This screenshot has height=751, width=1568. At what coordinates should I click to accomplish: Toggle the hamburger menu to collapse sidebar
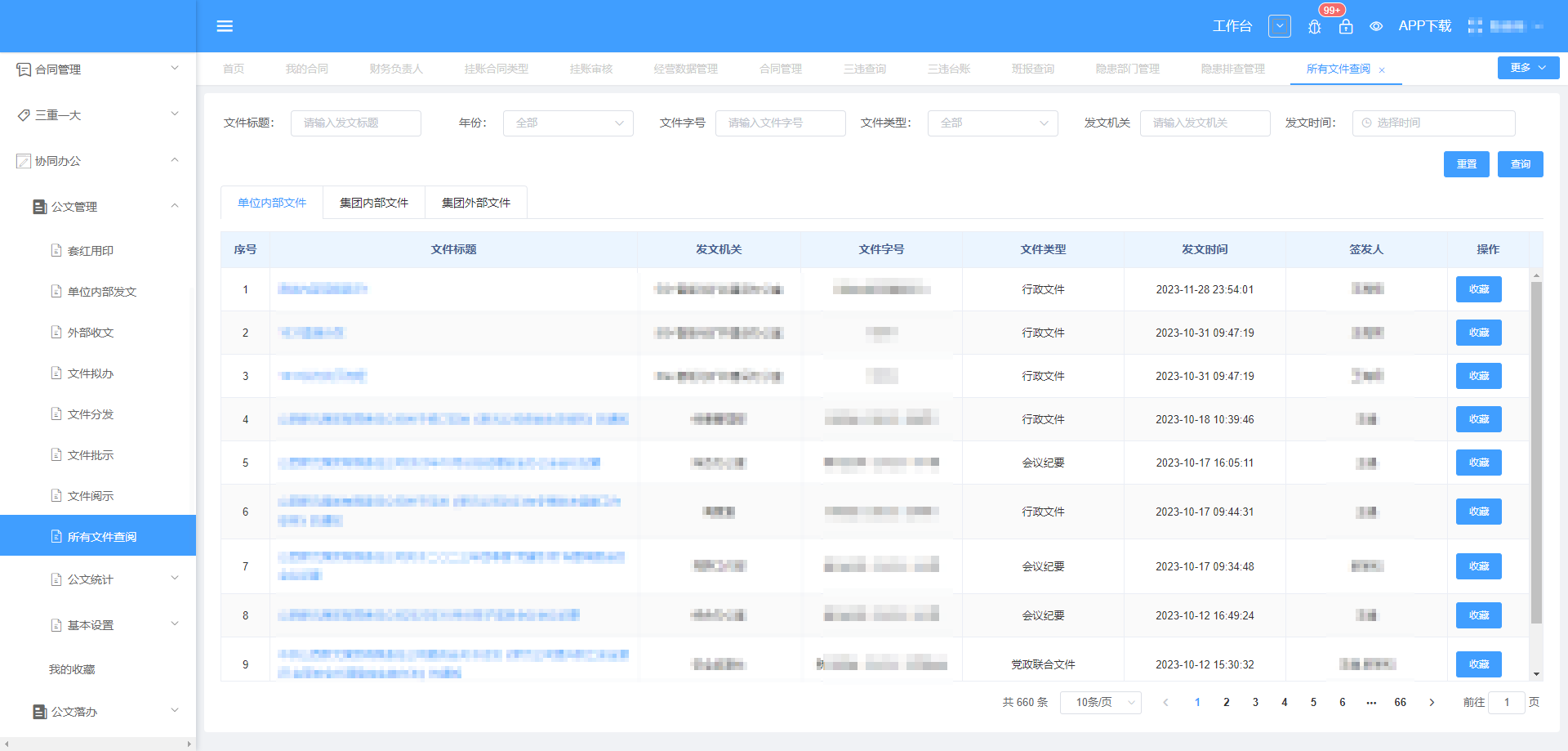[x=225, y=26]
